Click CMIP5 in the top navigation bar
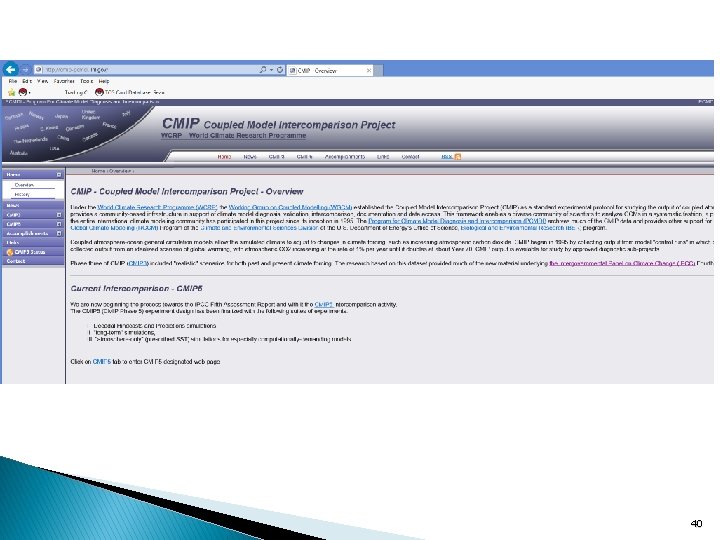 click(304, 157)
